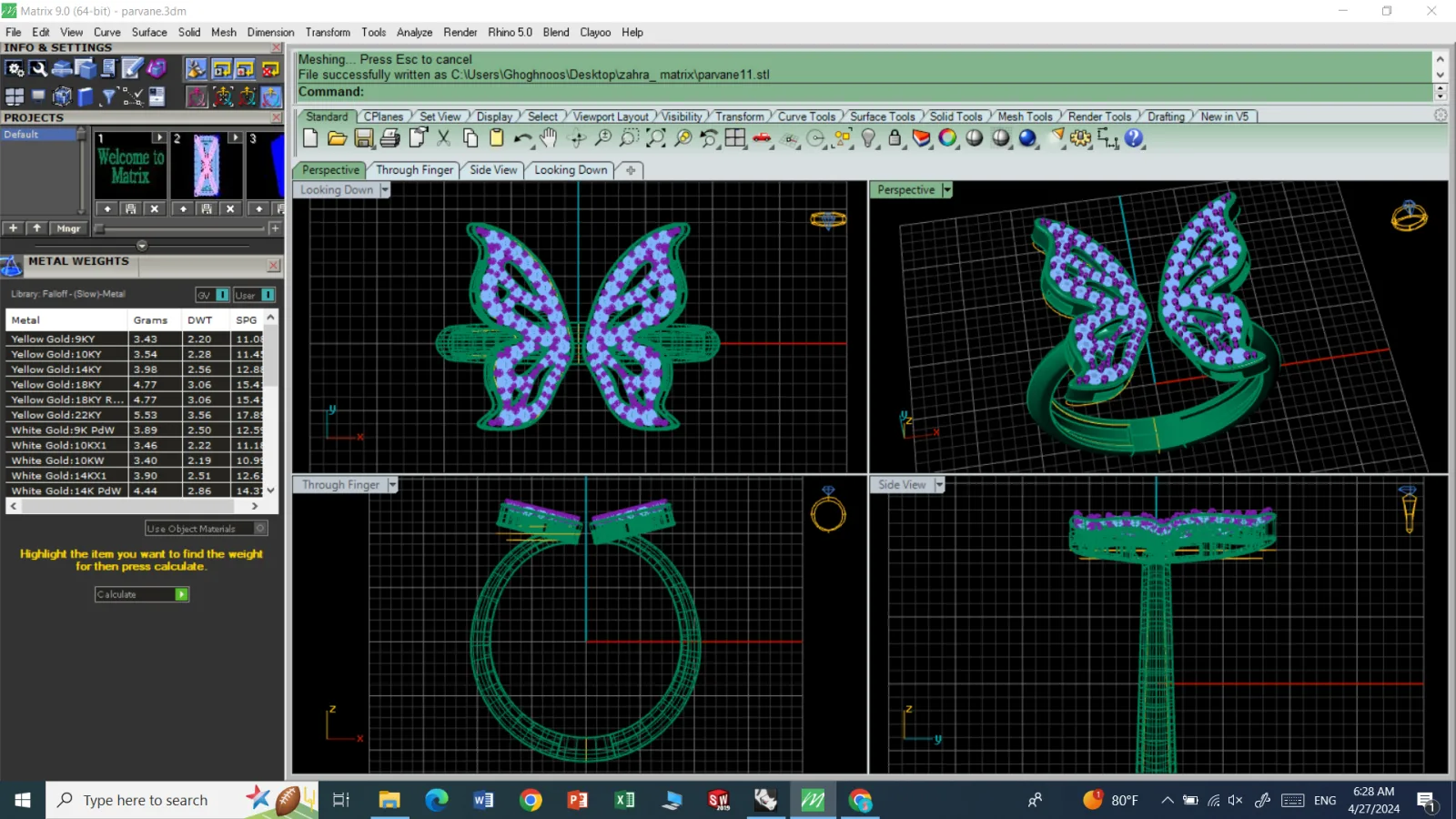Screen dimensions: 1456x819
Task: Click the Print icon
Action: tap(390, 138)
